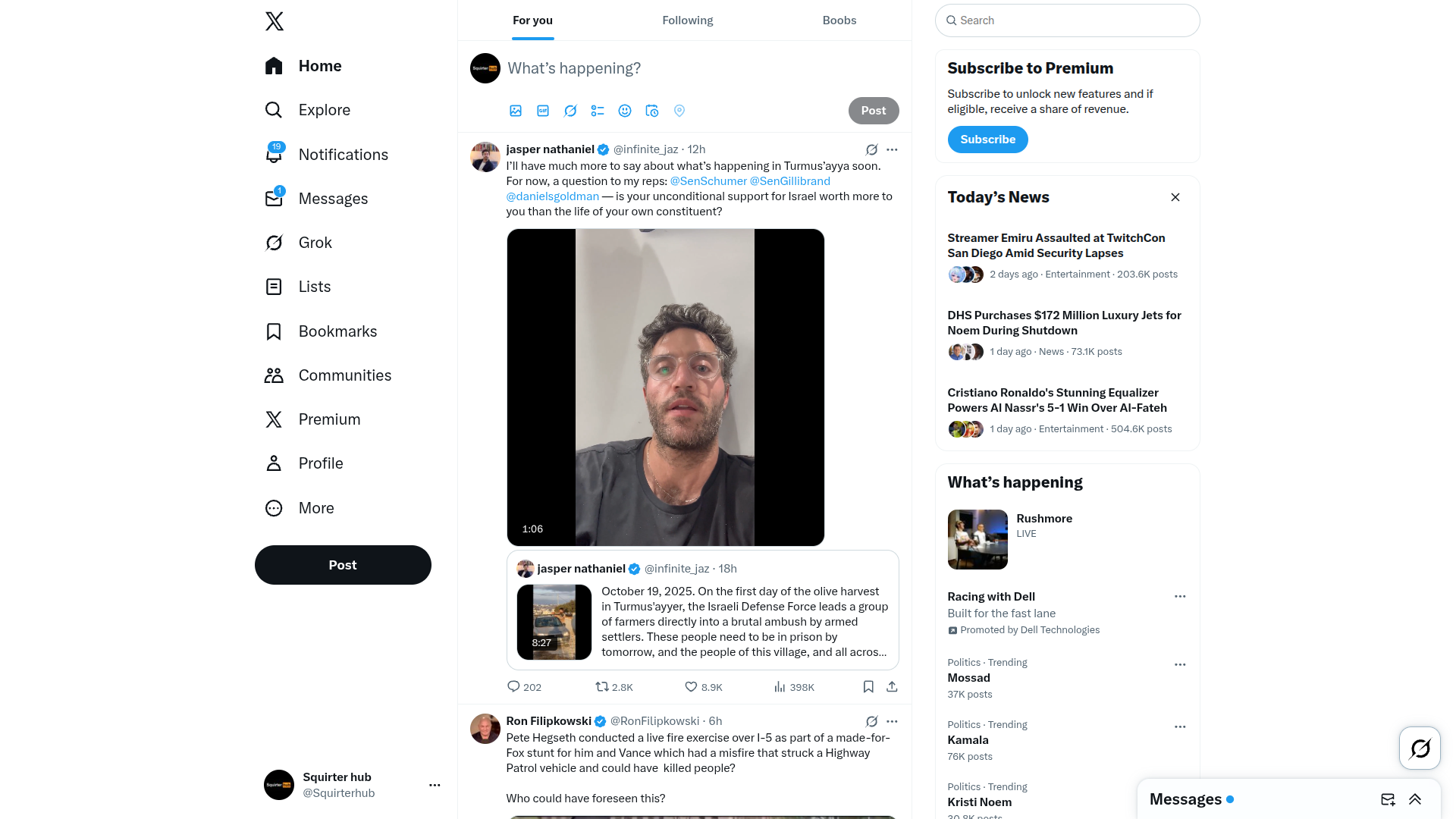Click the add image icon in composer
1456x819 pixels.
[x=516, y=111]
